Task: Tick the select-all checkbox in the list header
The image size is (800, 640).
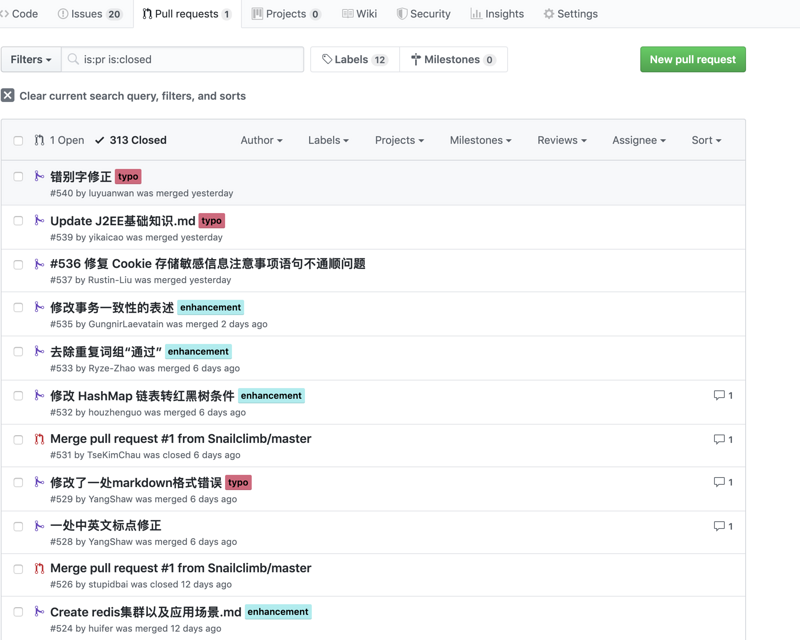Action: pos(18,140)
